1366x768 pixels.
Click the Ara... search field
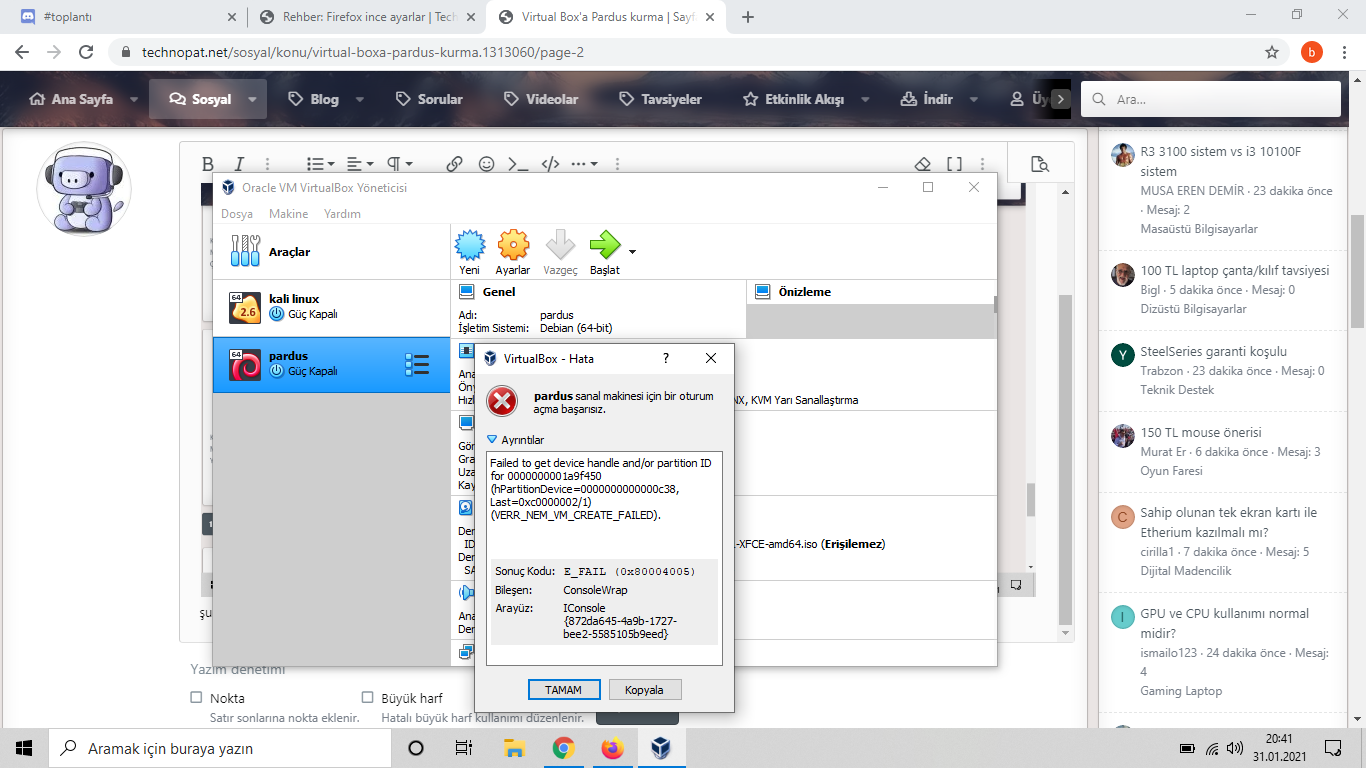1211,99
